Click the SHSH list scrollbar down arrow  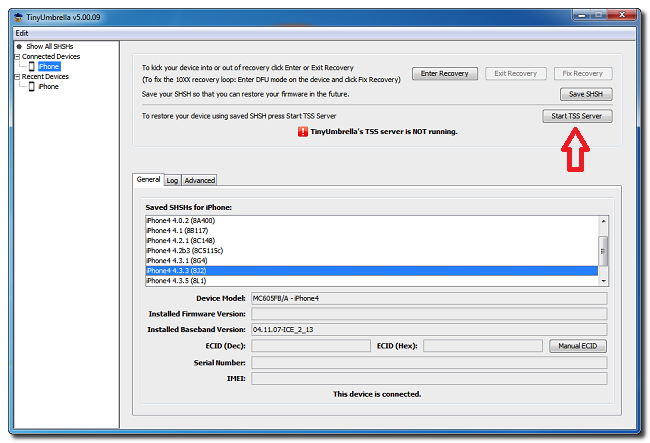[602, 281]
